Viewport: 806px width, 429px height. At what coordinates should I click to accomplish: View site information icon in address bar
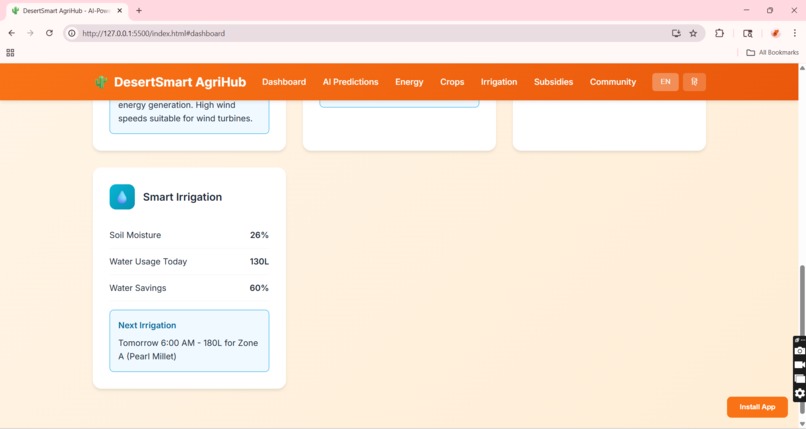(72, 33)
